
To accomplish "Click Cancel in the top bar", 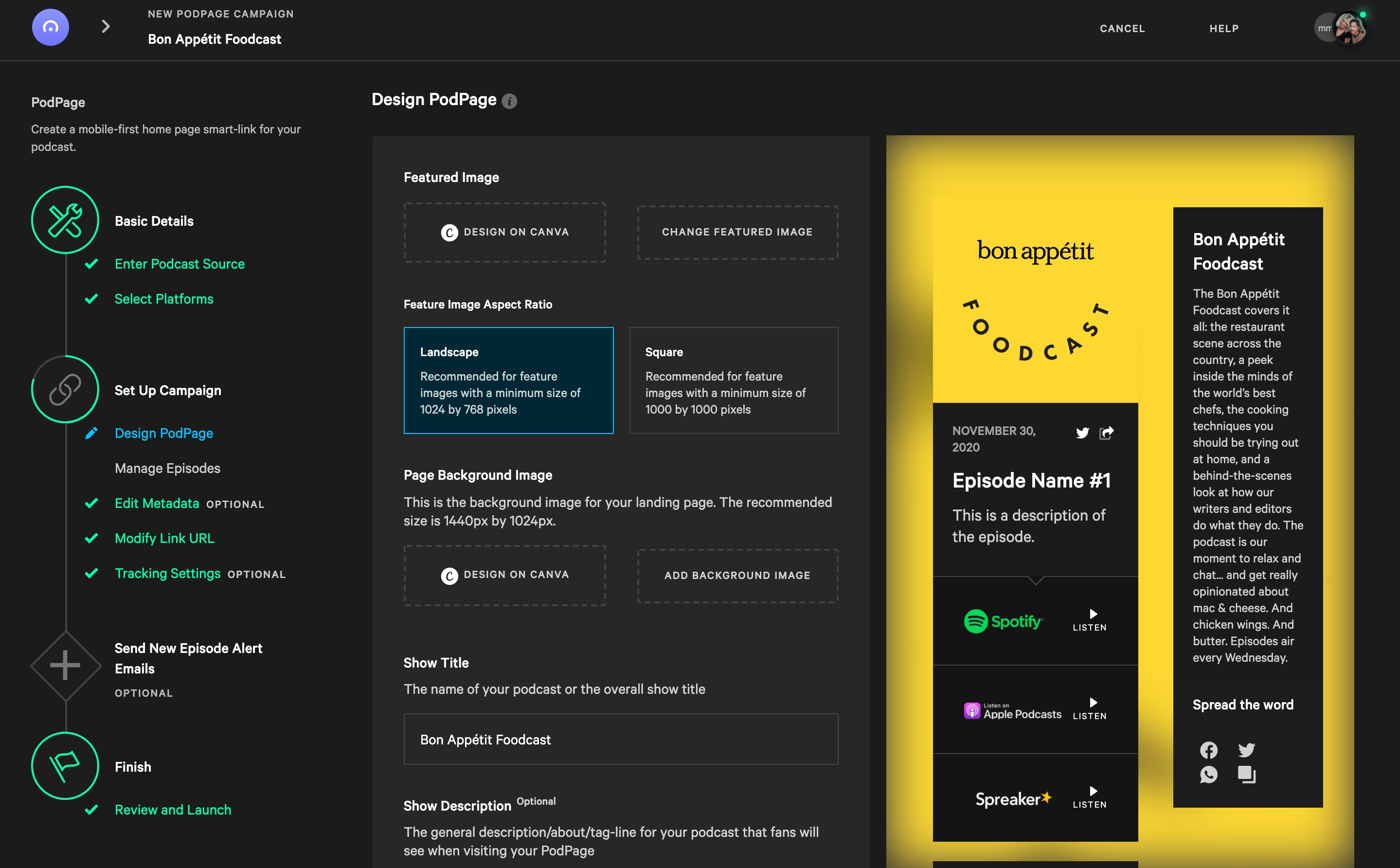I will [1122, 28].
